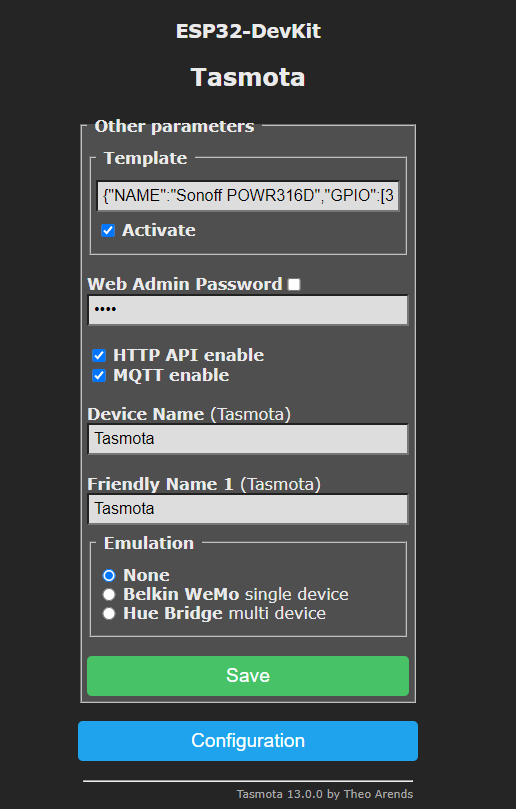The height and width of the screenshot is (809, 516).
Task: Click the Web Admin Password label text
Action: click(185, 284)
